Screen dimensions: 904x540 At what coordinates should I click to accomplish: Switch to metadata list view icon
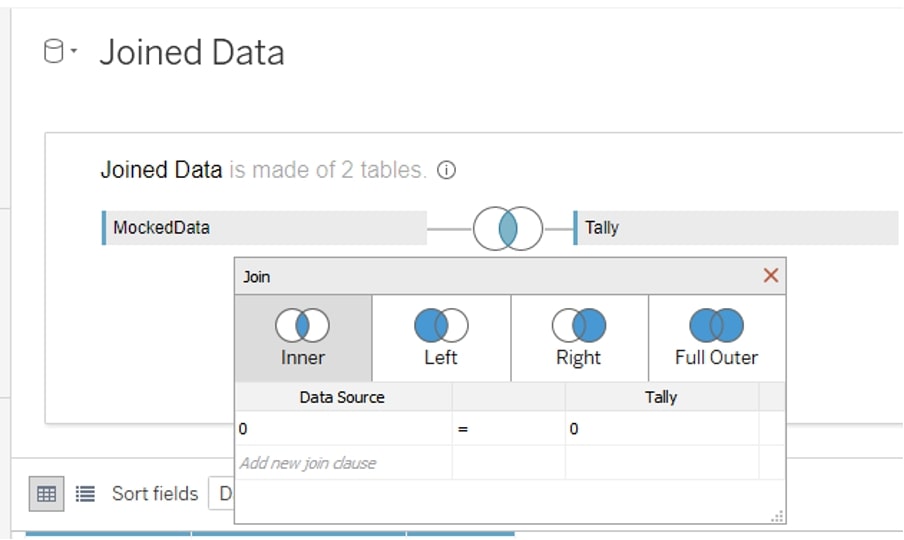(x=85, y=494)
